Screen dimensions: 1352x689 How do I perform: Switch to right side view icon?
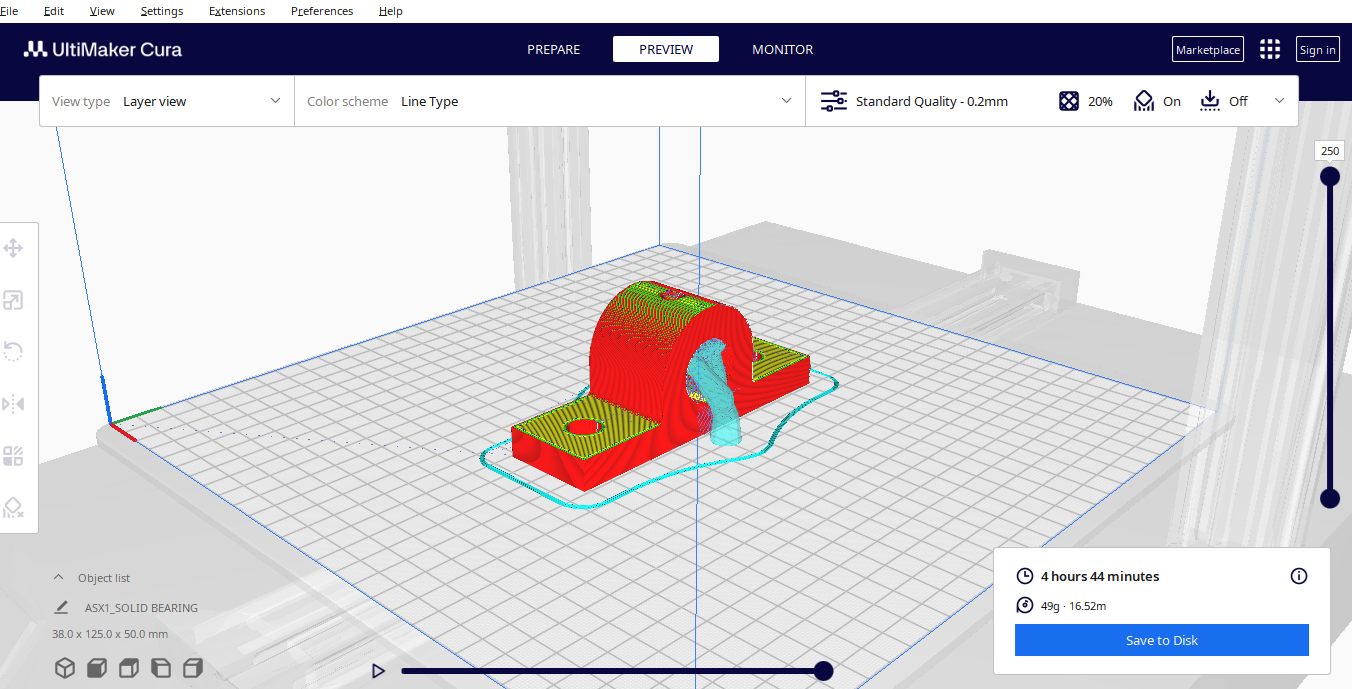(x=193, y=668)
